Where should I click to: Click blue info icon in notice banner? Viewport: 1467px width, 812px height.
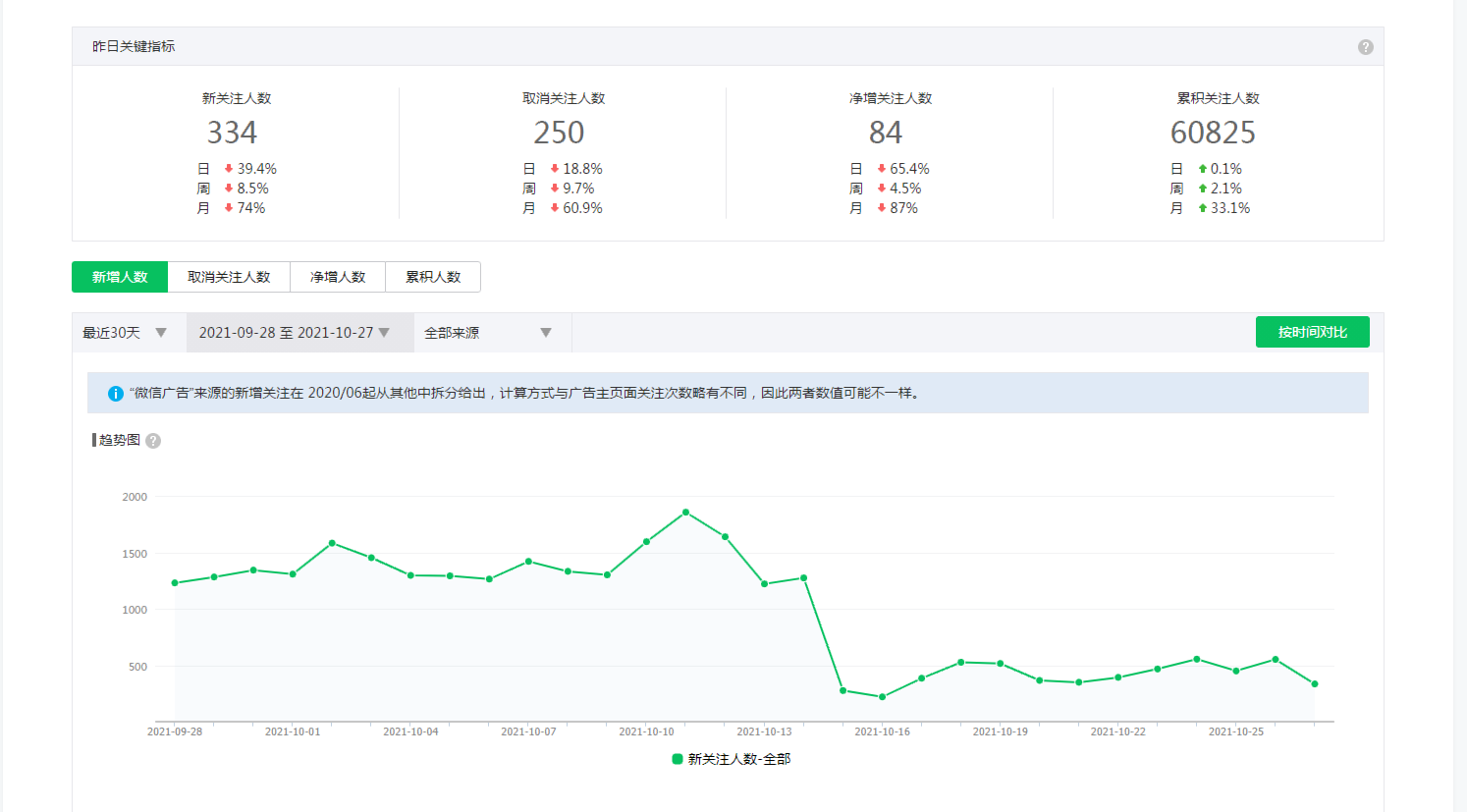115,394
